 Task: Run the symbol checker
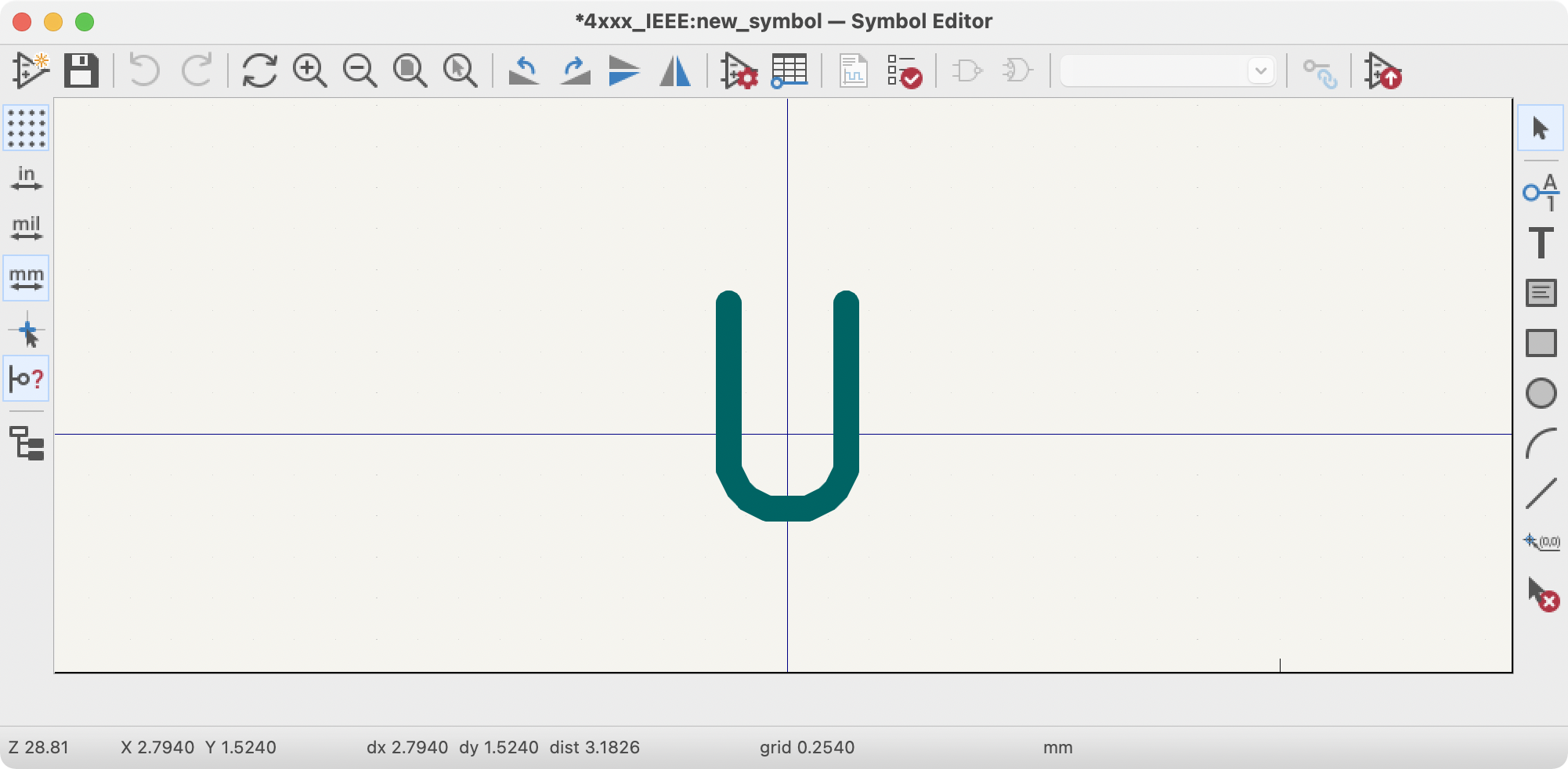(x=905, y=72)
